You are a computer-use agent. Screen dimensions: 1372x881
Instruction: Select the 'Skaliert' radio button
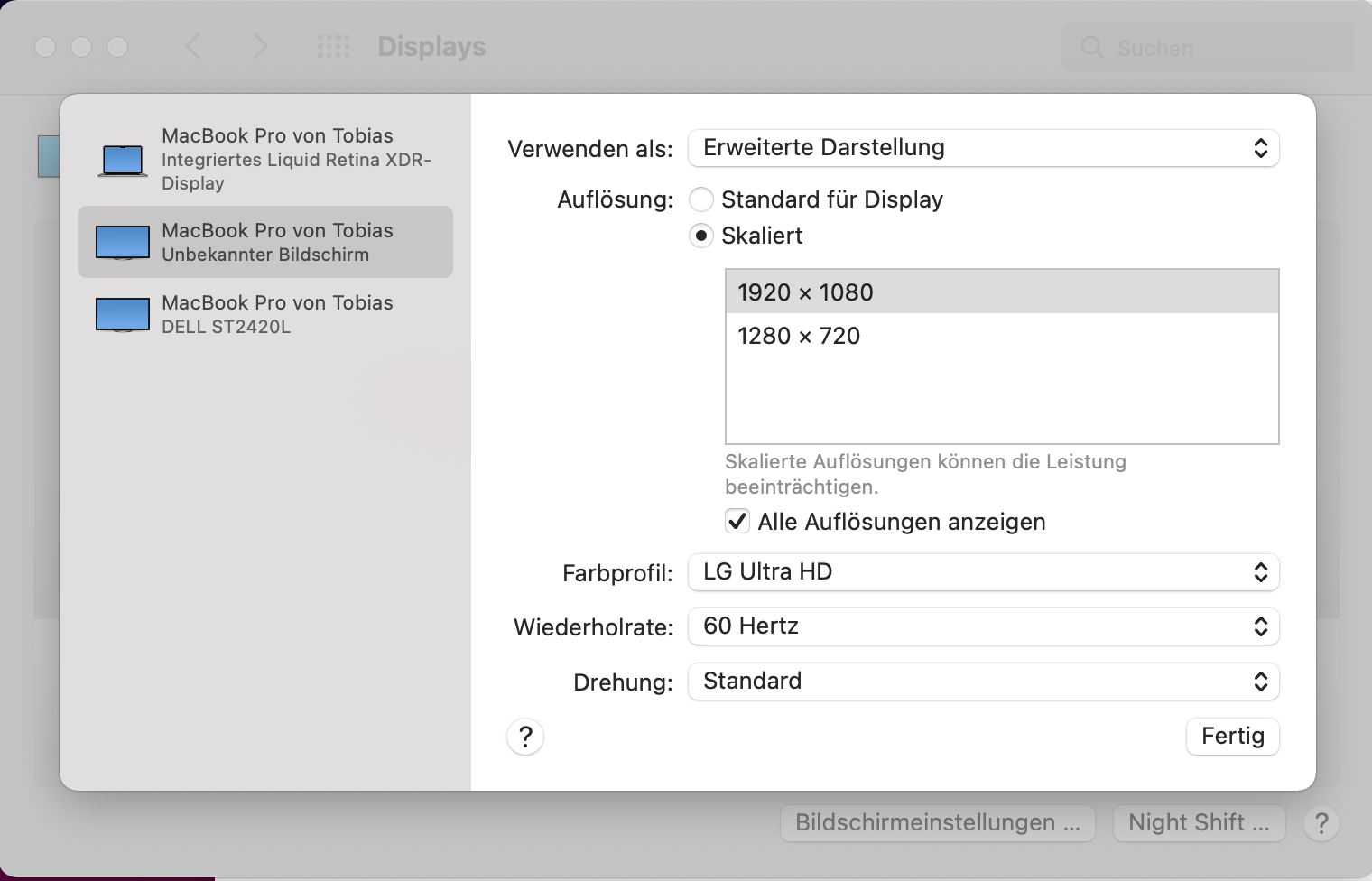[701, 236]
